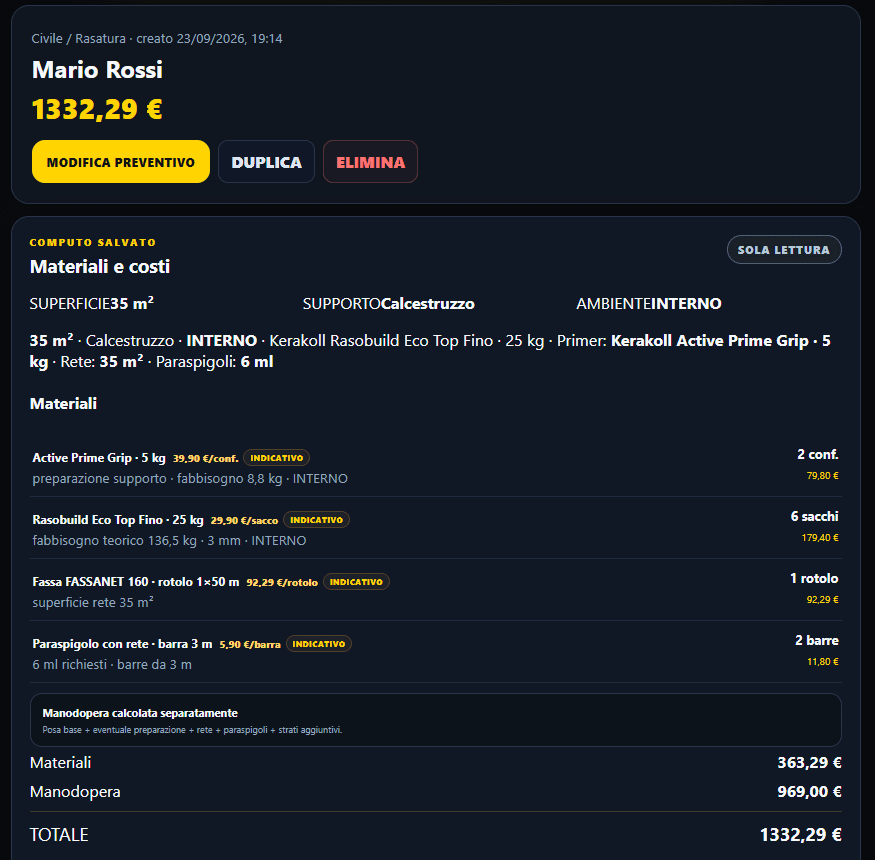Click the SOLA LETTURA badge
This screenshot has height=860, width=875.
784,249
